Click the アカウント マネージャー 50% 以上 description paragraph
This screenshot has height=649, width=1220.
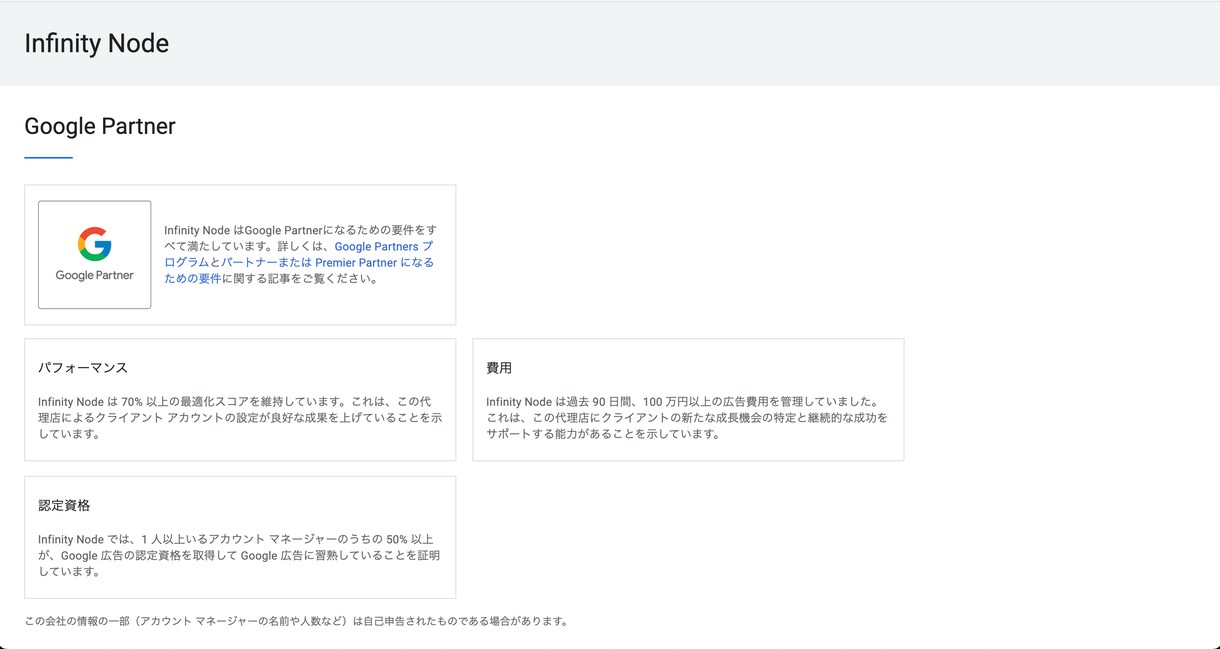click(239, 555)
